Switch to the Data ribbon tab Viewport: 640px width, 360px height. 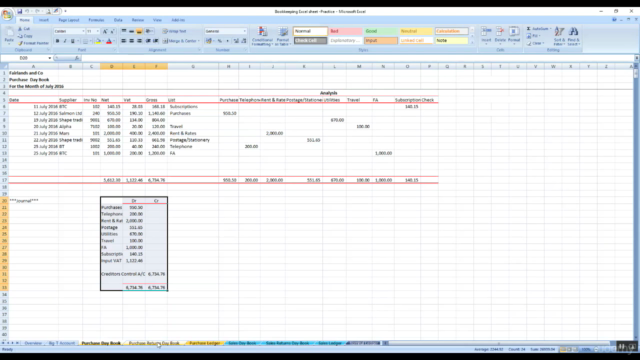click(x=118, y=20)
